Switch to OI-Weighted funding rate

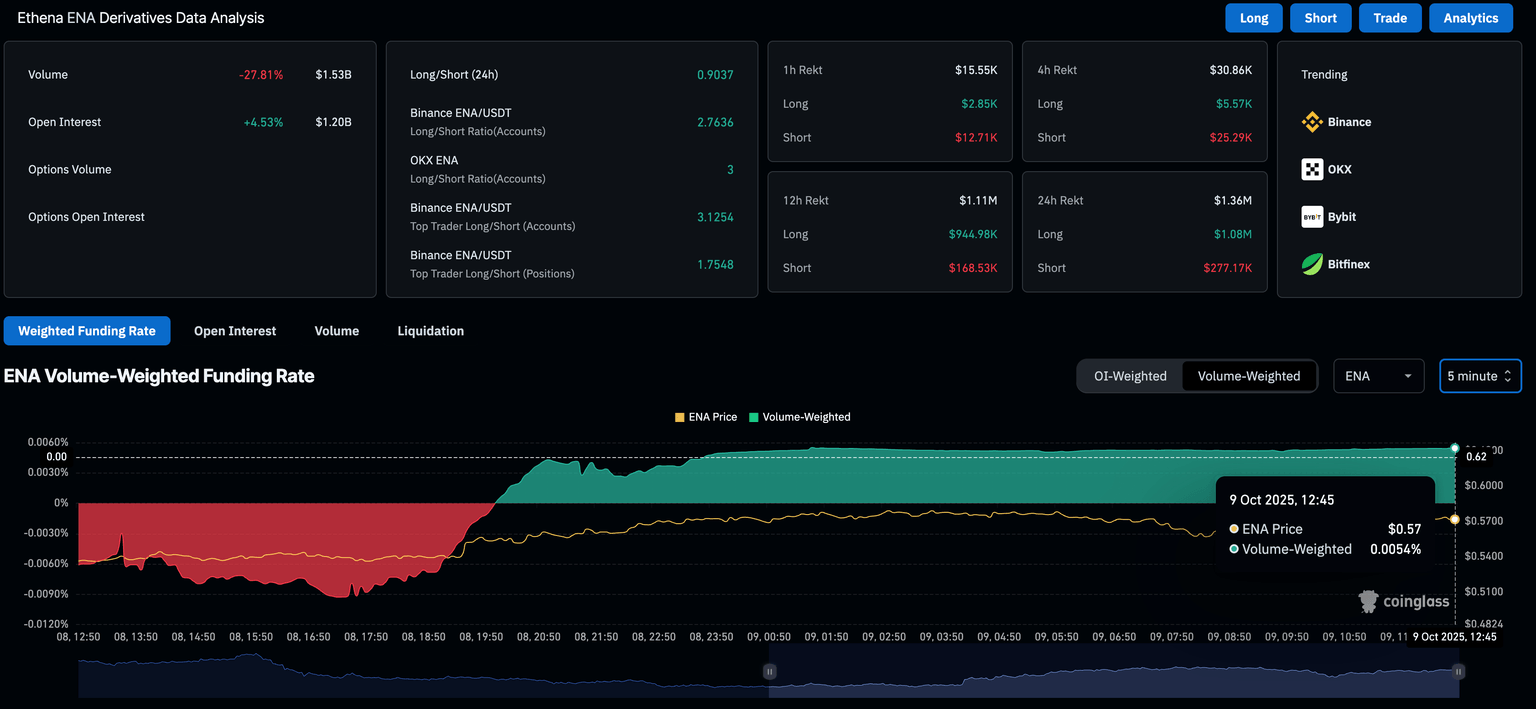[1130, 376]
